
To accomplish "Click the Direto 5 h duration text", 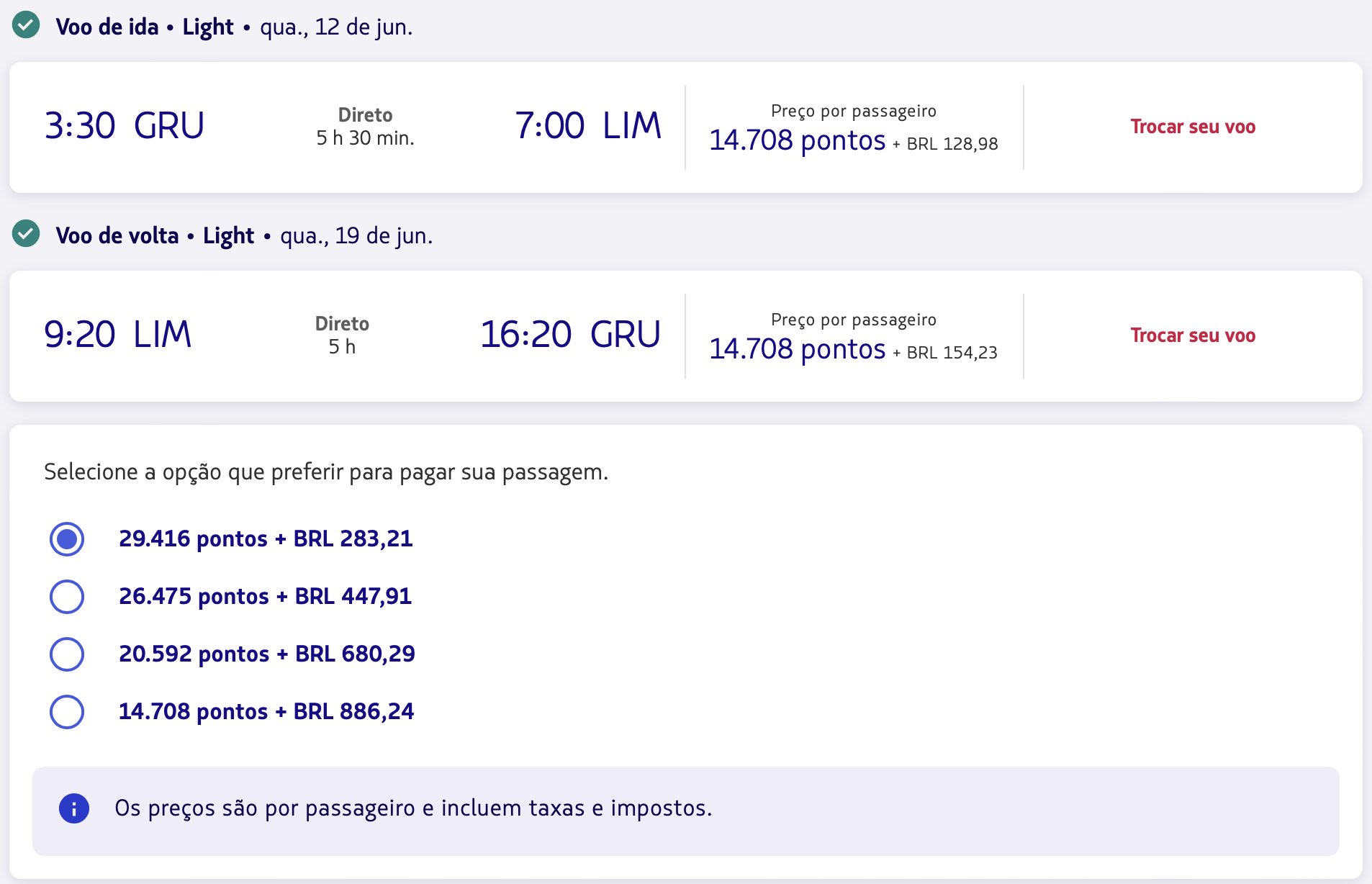I will (x=343, y=335).
